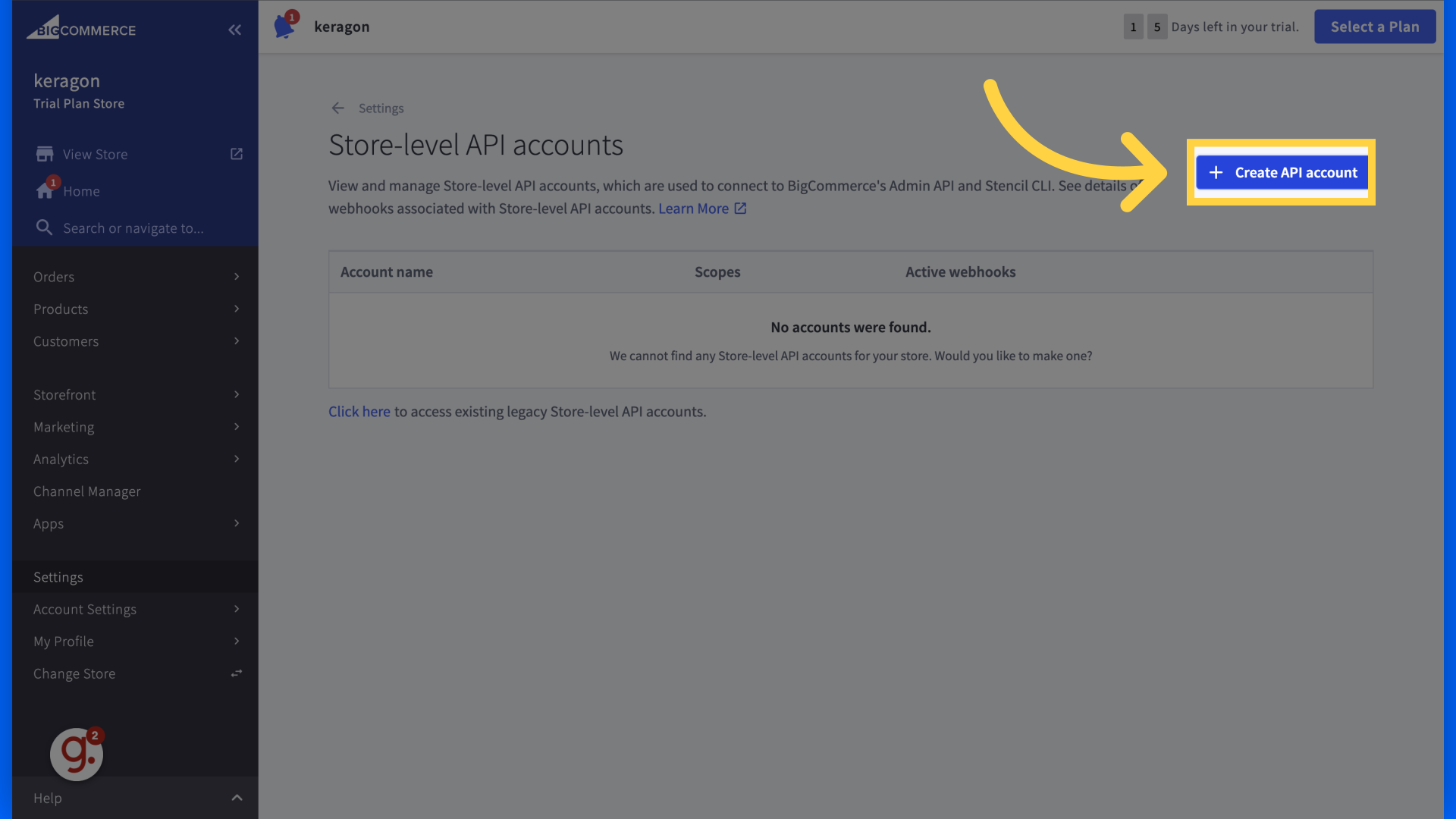The height and width of the screenshot is (819, 1456).
Task: Use the Change Store swap icon
Action: point(236,673)
